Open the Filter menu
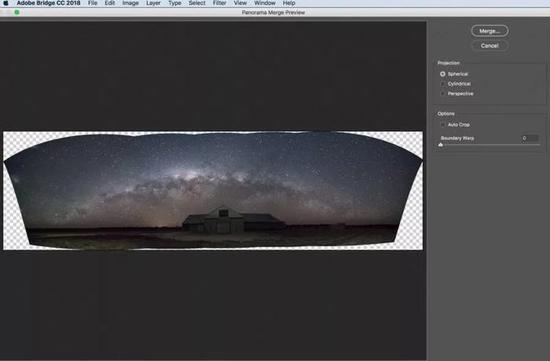550x361 pixels. 219,3
